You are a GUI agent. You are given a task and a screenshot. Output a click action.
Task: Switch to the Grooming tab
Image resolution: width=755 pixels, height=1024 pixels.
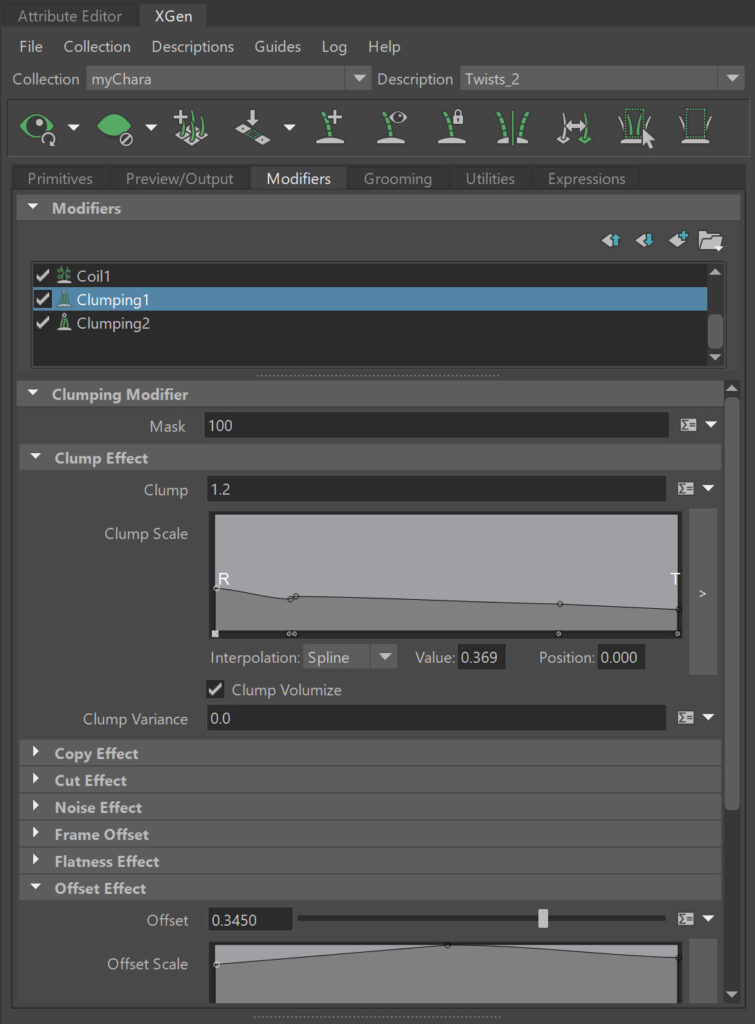[x=397, y=179]
